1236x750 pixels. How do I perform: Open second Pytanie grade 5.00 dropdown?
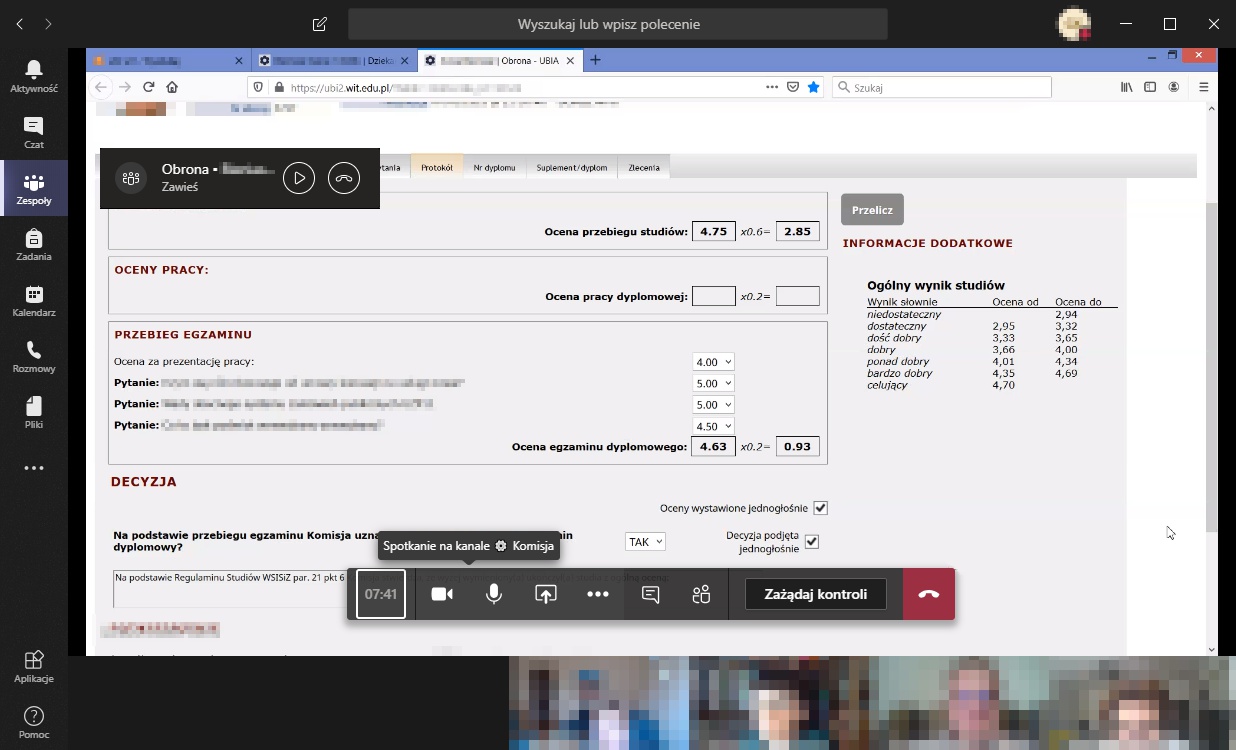tap(713, 405)
